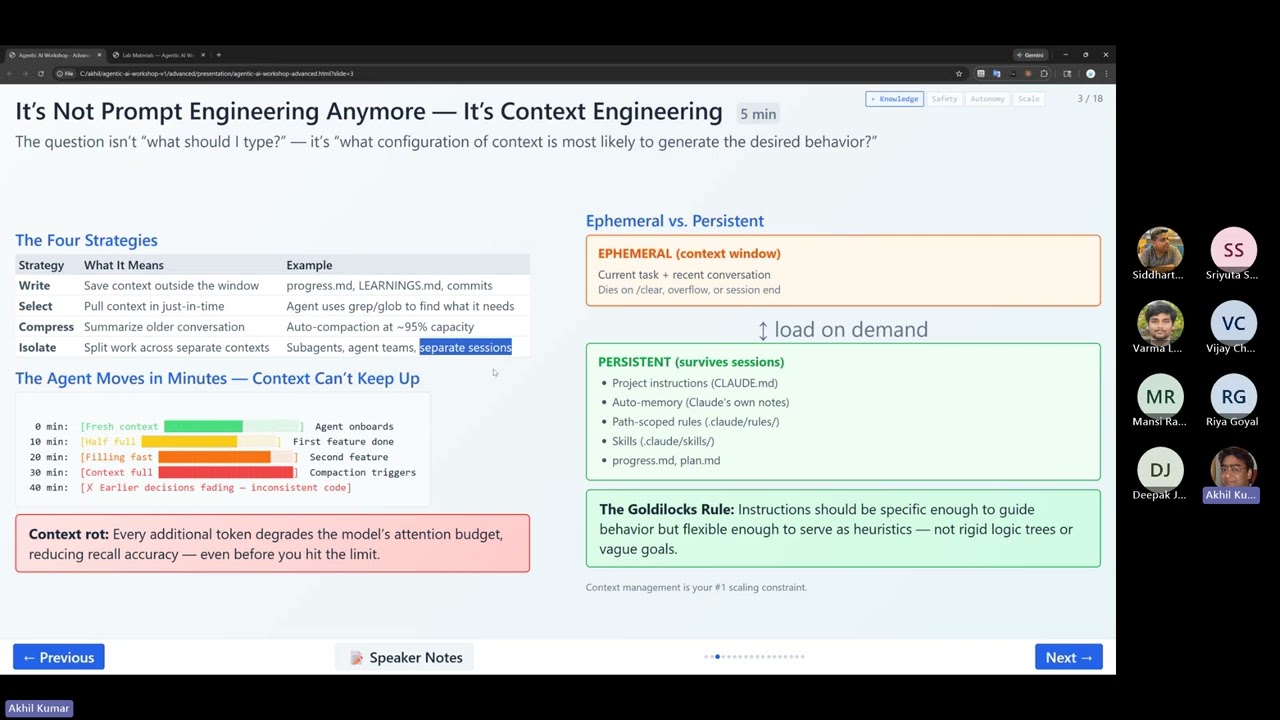Click the SS Sriyuta participant avatar
The width and height of the screenshot is (1280, 720).
coord(1233,250)
